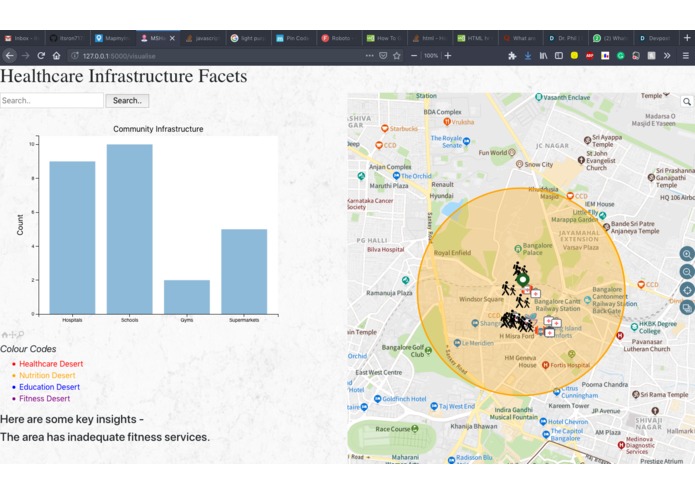Click the map locate-me crosshair control
The image size is (695, 494).
tap(687, 290)
